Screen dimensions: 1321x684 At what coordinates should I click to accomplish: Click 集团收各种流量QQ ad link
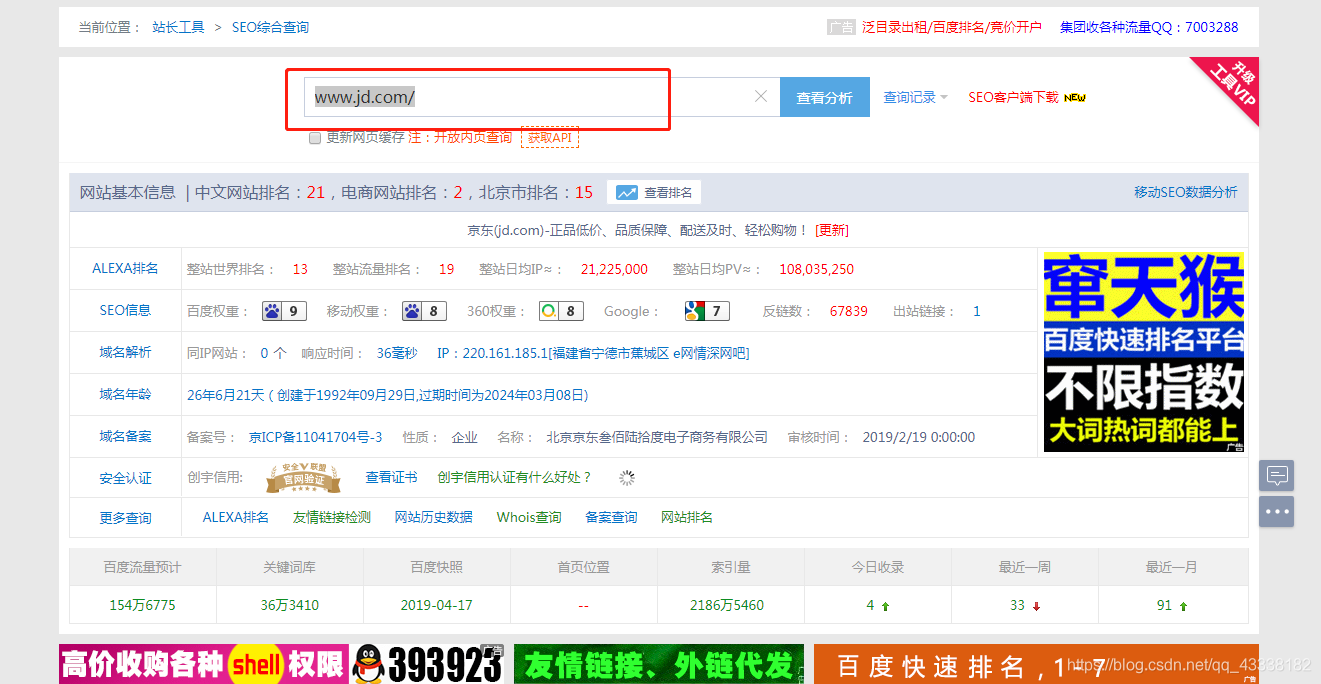point(1149,27)
